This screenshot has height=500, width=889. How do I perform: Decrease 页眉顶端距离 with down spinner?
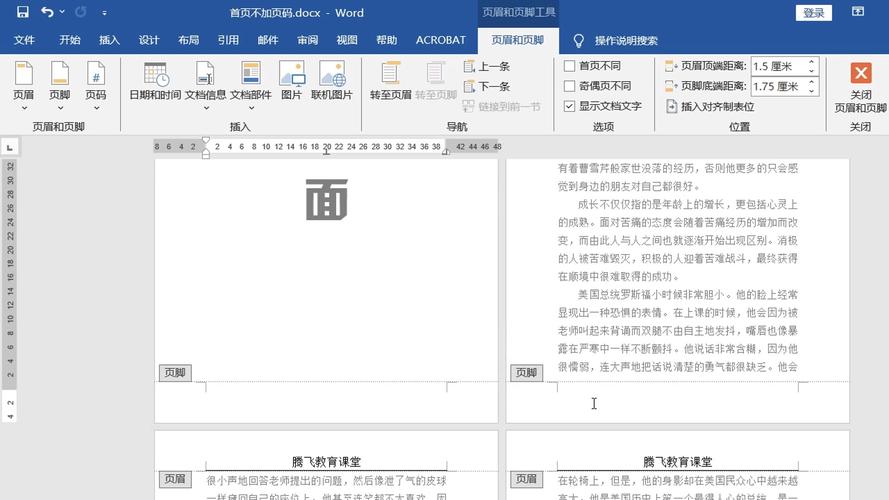coord(812,71)
